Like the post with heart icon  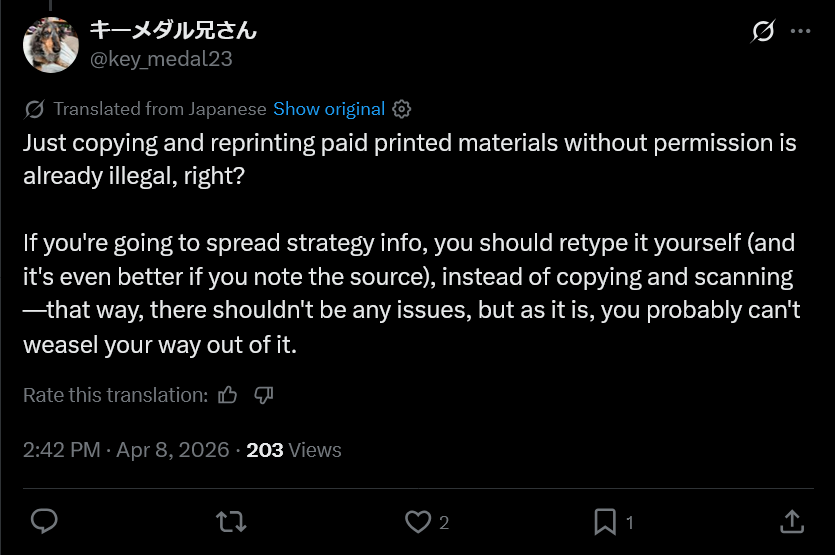[417, 521]
